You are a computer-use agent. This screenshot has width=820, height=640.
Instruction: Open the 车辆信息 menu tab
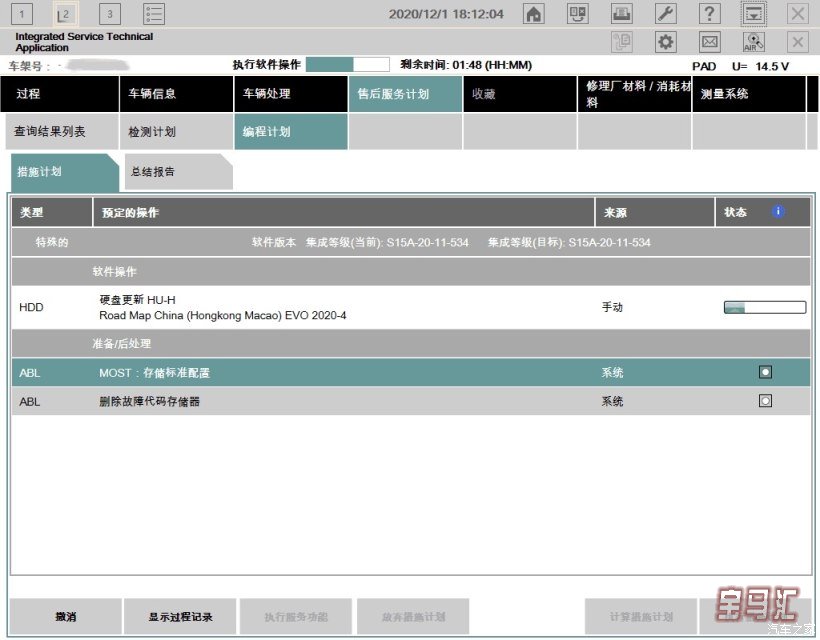176,94
